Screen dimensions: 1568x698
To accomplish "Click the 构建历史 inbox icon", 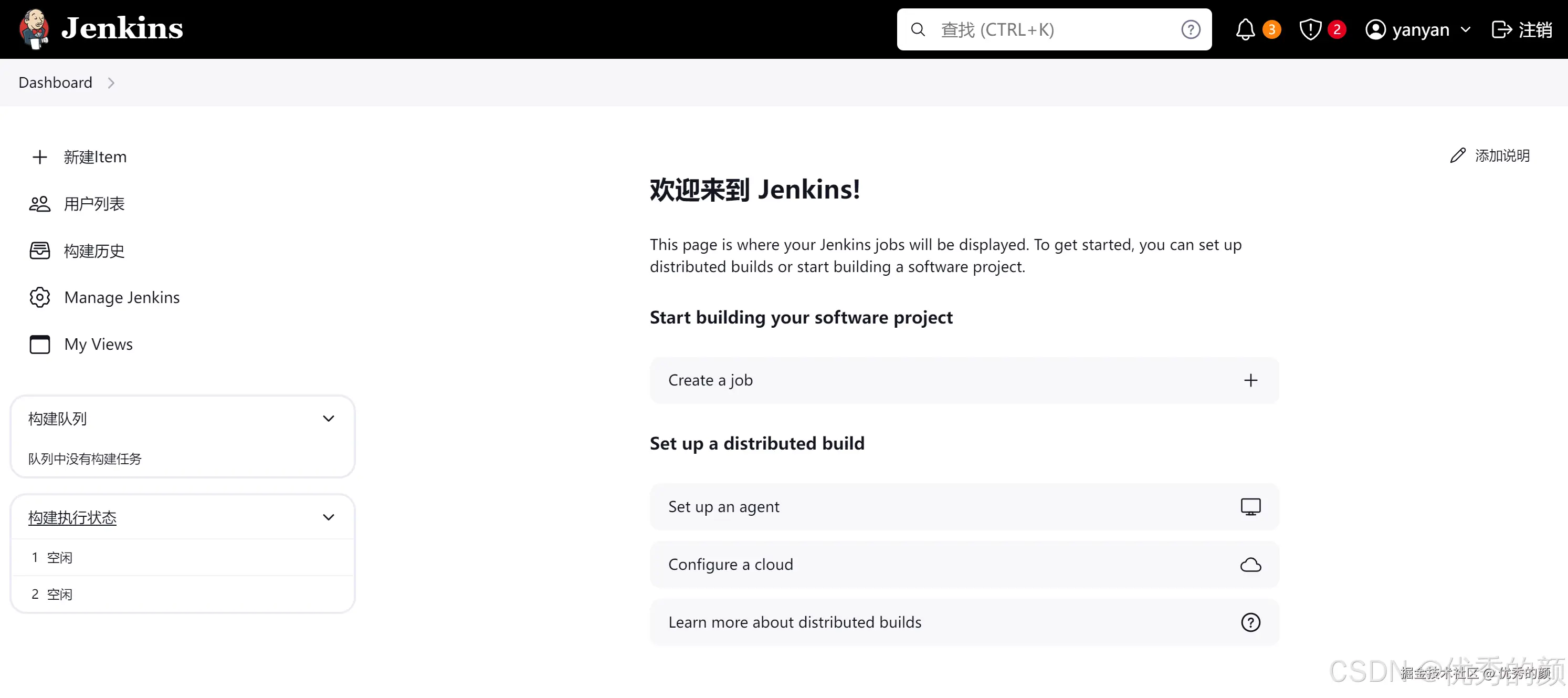I will (x=39, y=251).
